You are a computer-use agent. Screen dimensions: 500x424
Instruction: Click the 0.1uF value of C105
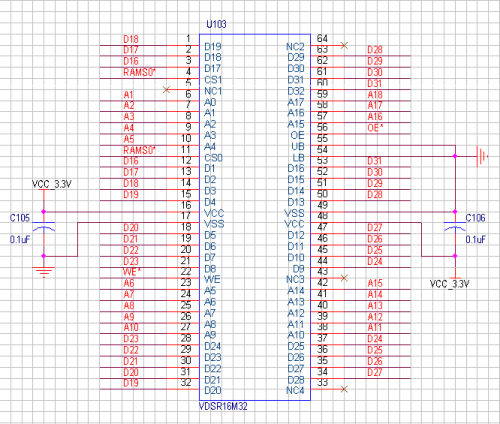pos(20,240)
